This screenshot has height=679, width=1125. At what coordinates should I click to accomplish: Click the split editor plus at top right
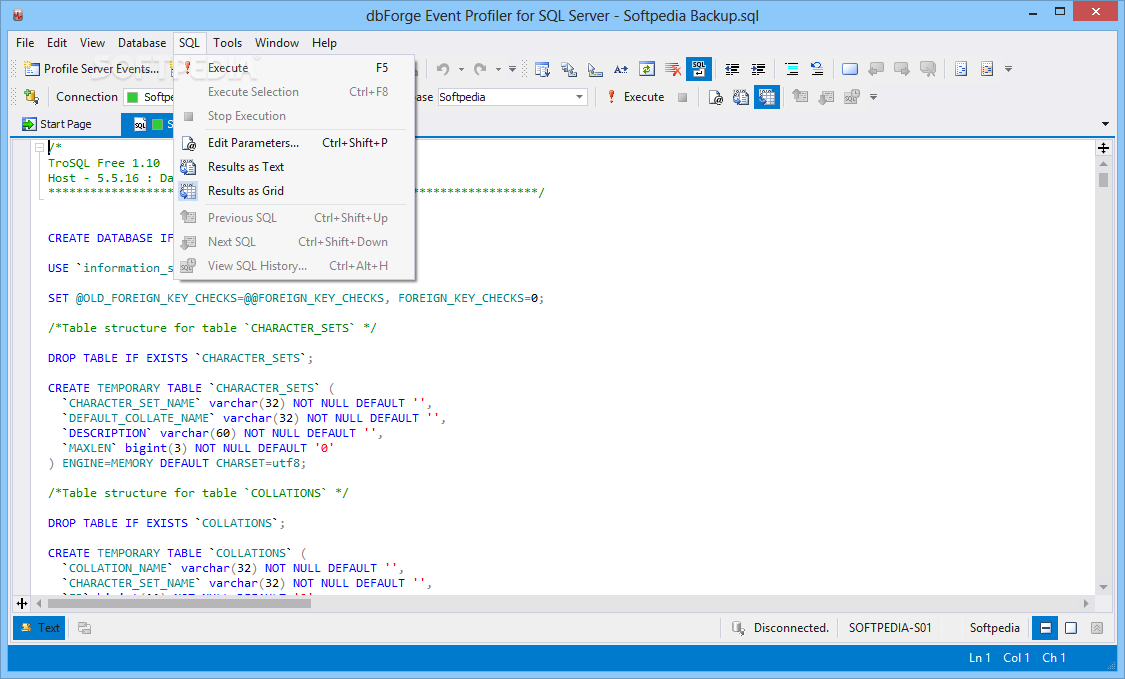click(x=1103, y=148)
